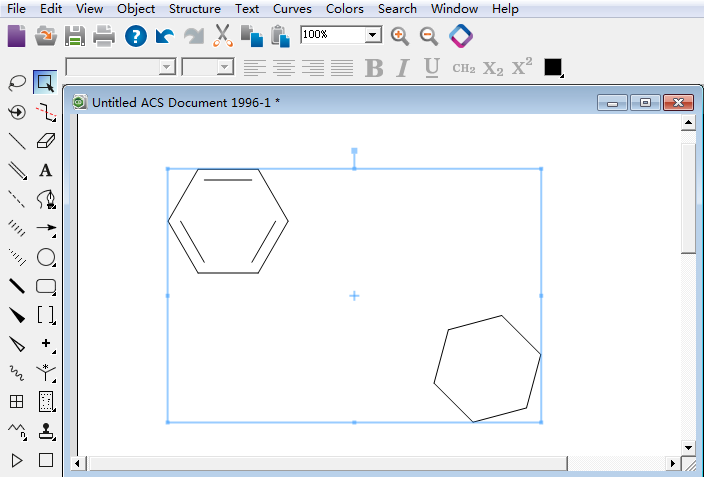The image size is (704, 477).
Task: Select the Brackets tool
Action: [x=45, y=315]
